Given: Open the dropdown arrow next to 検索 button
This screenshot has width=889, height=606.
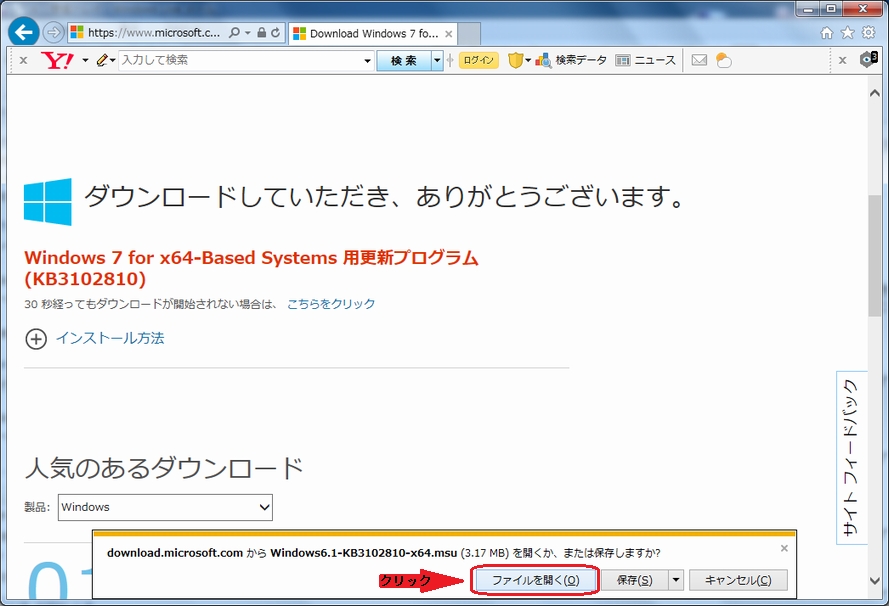Looking at the screenshot, I should click(x=437, y=60).
